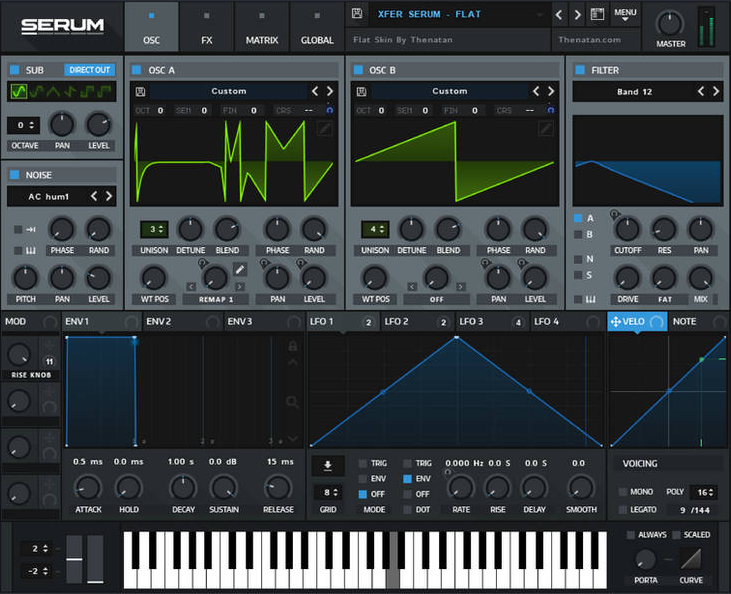Click the save preset floppy icon
Screen dimensions: 731x594
[357, 14]
